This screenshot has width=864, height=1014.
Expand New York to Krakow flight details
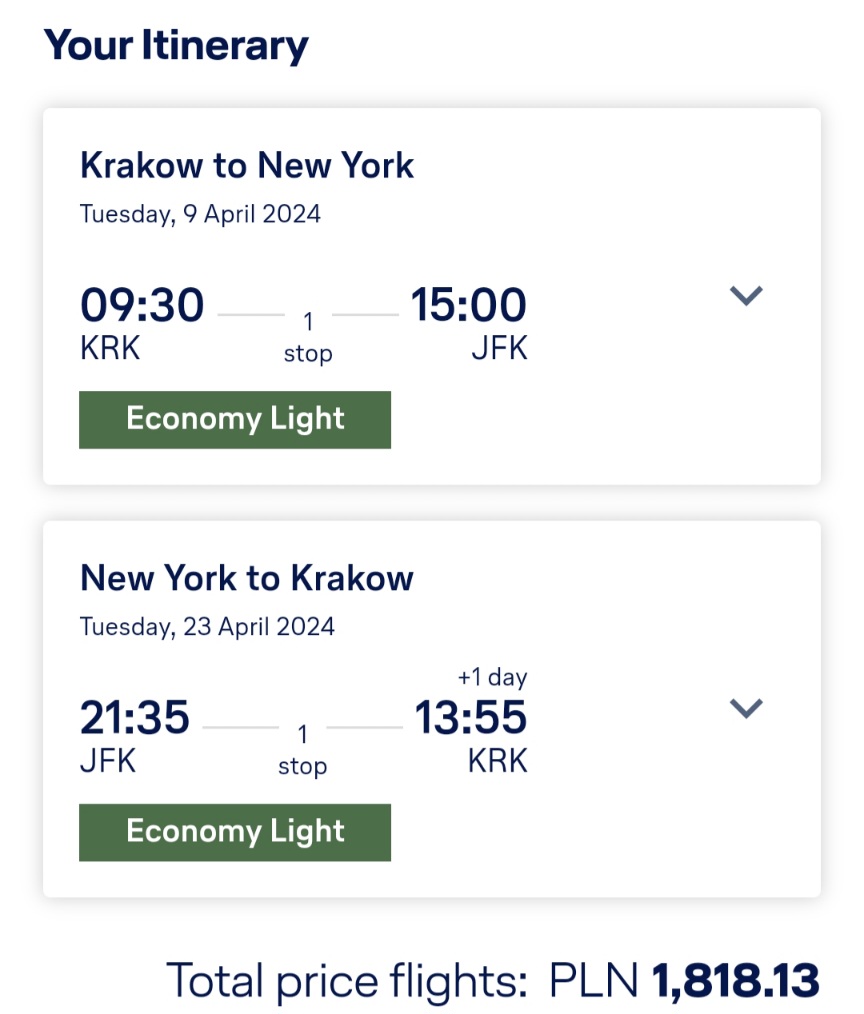point(746,708)
